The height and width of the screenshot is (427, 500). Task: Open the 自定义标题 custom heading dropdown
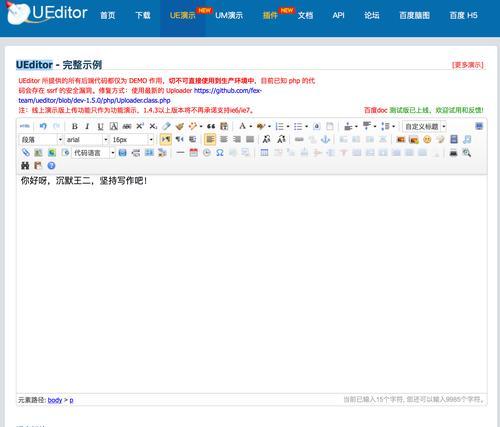425,126
